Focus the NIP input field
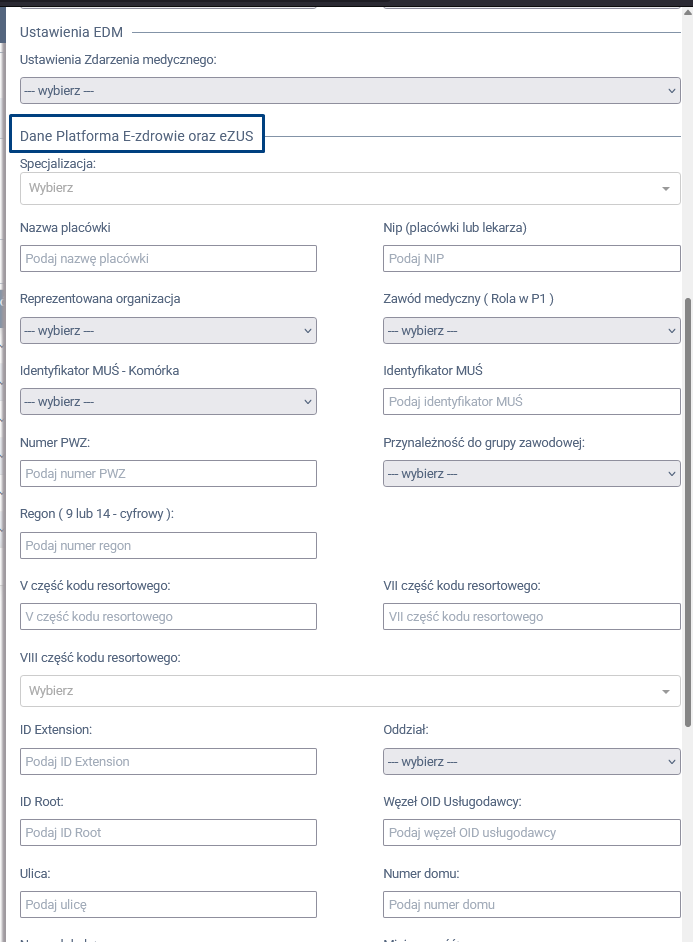 point(531,259)
